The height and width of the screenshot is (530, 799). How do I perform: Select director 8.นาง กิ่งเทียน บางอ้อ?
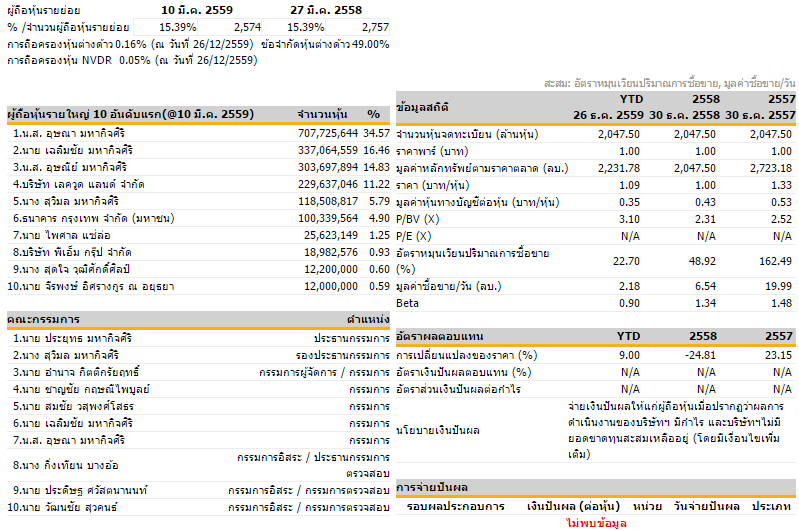66,465
